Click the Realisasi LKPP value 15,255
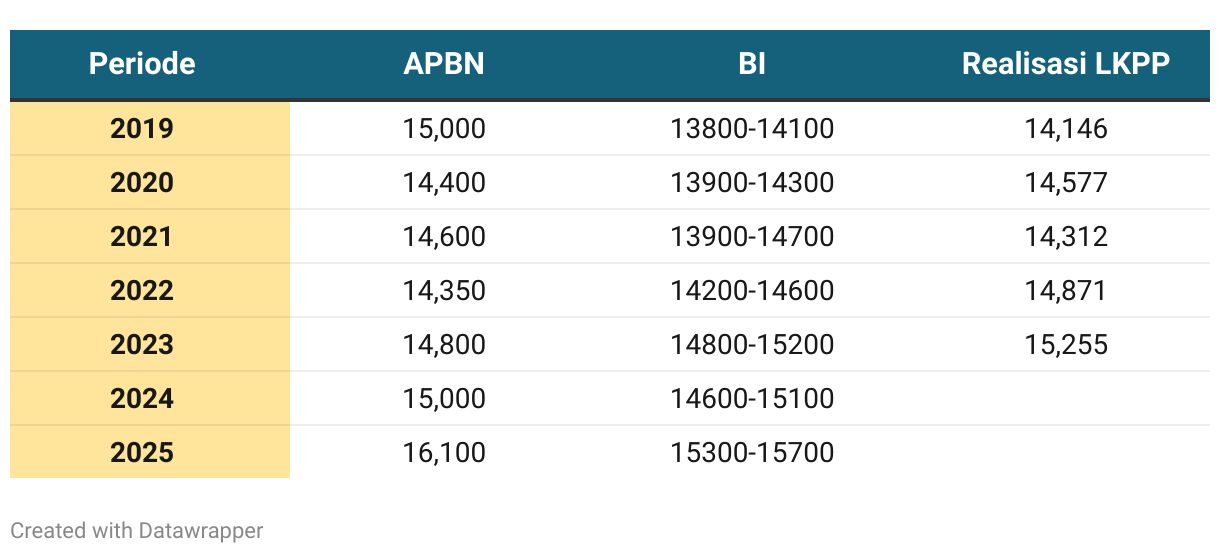 coord(1066,345)
